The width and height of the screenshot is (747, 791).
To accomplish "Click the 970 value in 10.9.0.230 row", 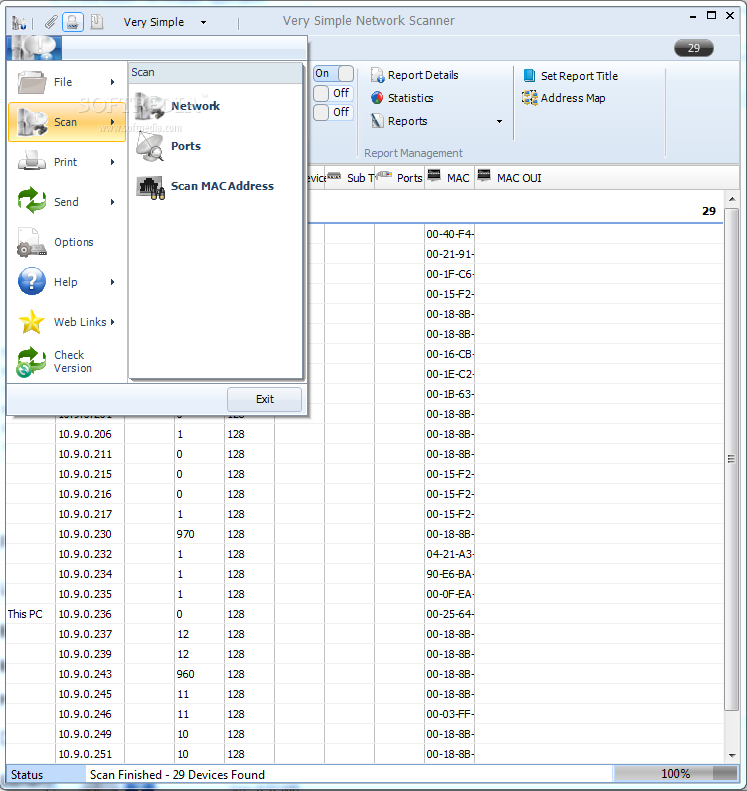I will [199, 534].
